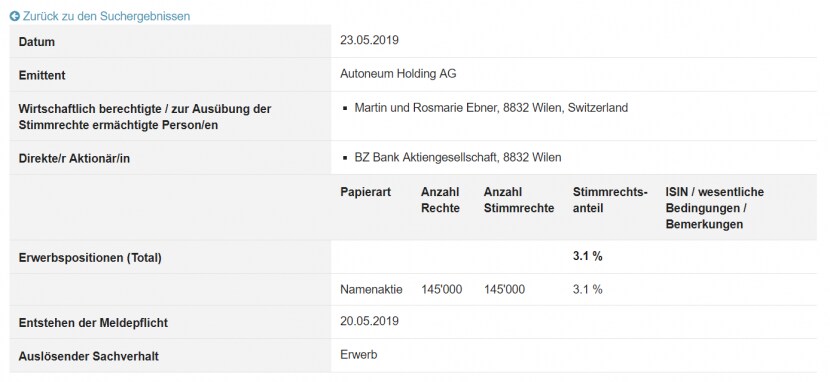Click issuer name Autoneum Holding AG
Image resolution: width=830 pixels, height=382 pixels.
[x=398, y=74]
